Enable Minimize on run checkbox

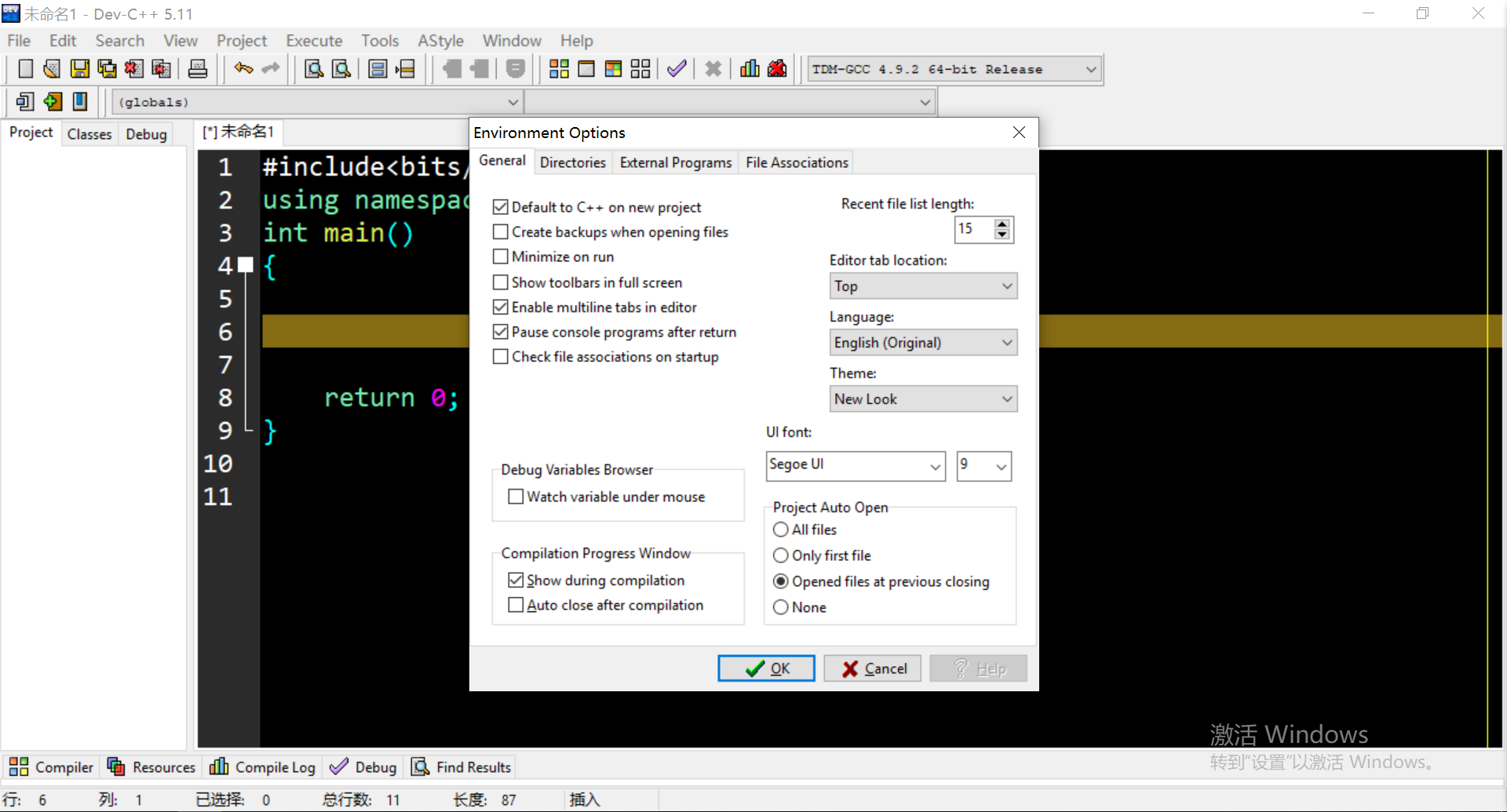pyautogui.click(x=500, y=257)
